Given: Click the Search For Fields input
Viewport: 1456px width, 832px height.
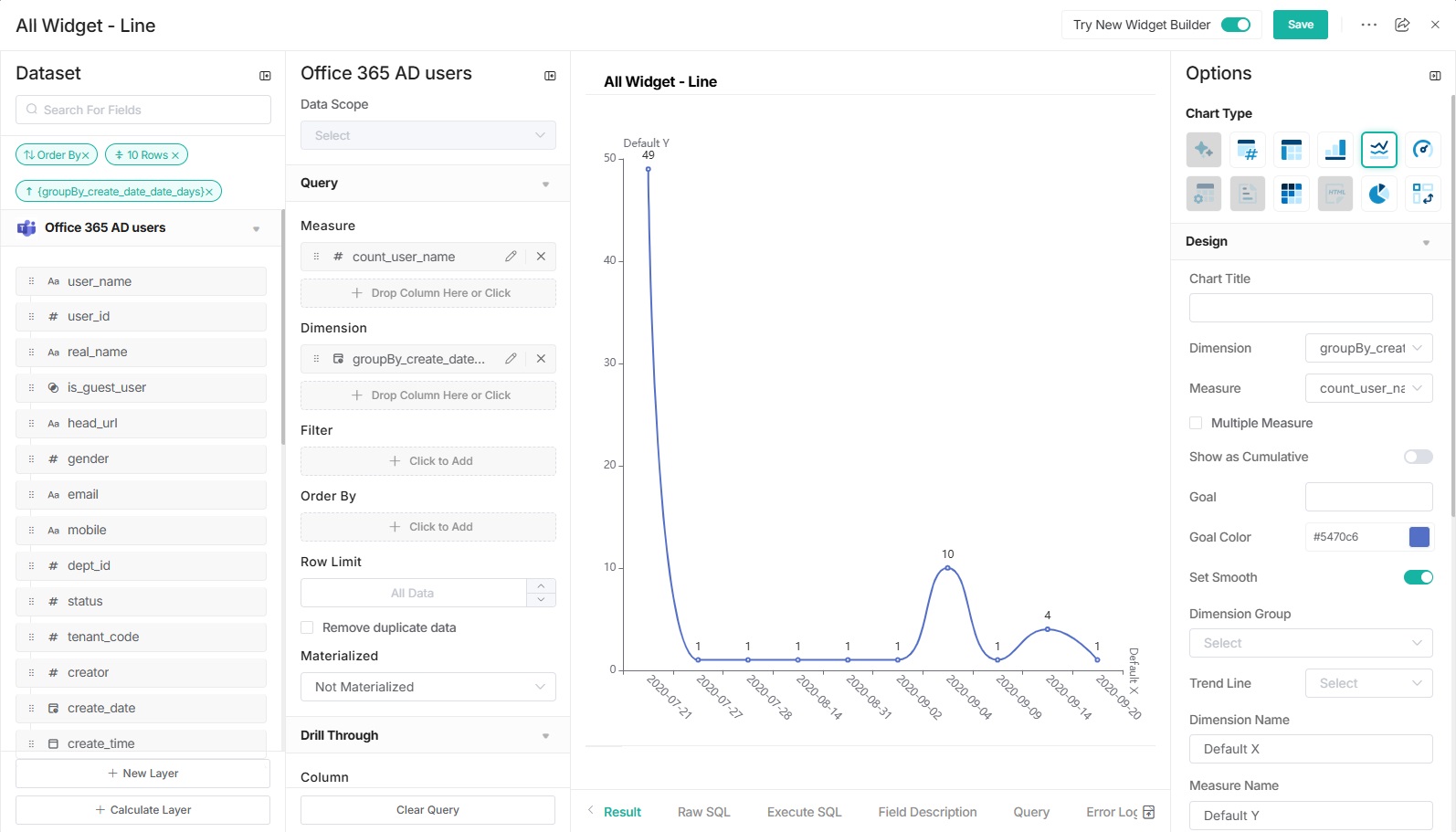Looking at the screenshot, I should 143,110.
